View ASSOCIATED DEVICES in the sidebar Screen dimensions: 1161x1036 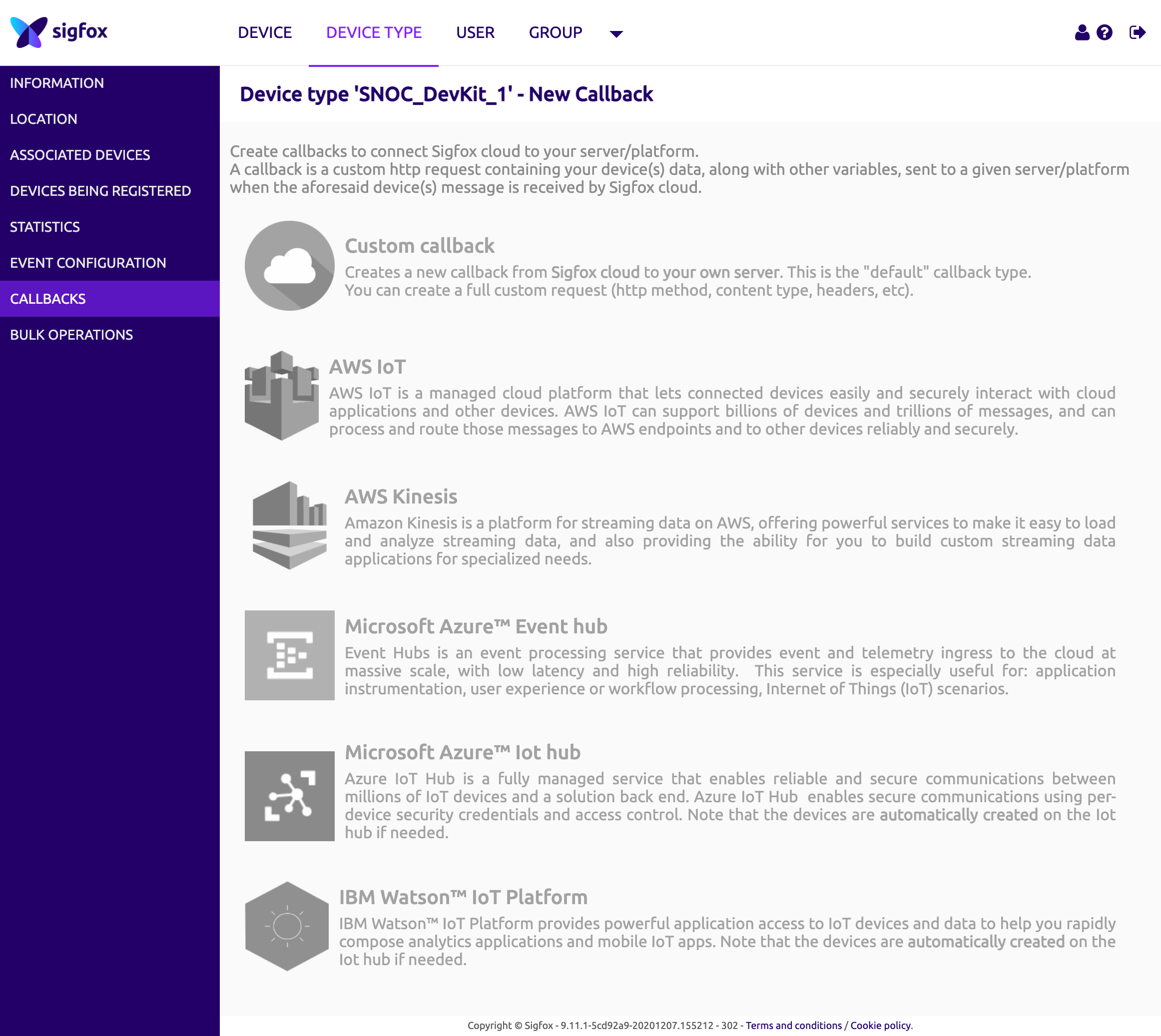(x=80, y=155)
